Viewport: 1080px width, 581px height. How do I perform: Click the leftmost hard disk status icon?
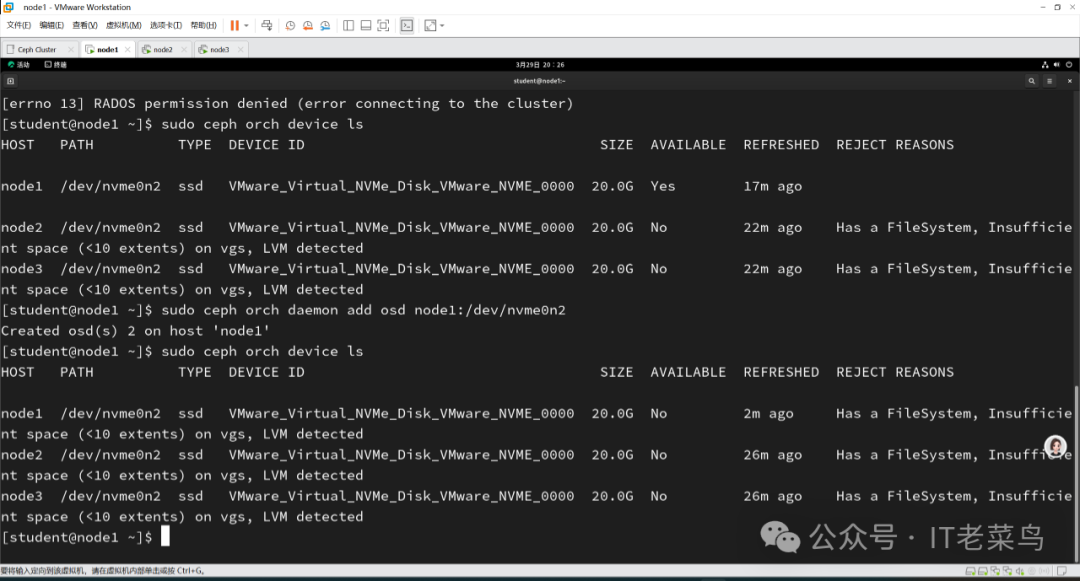[970, 571]
